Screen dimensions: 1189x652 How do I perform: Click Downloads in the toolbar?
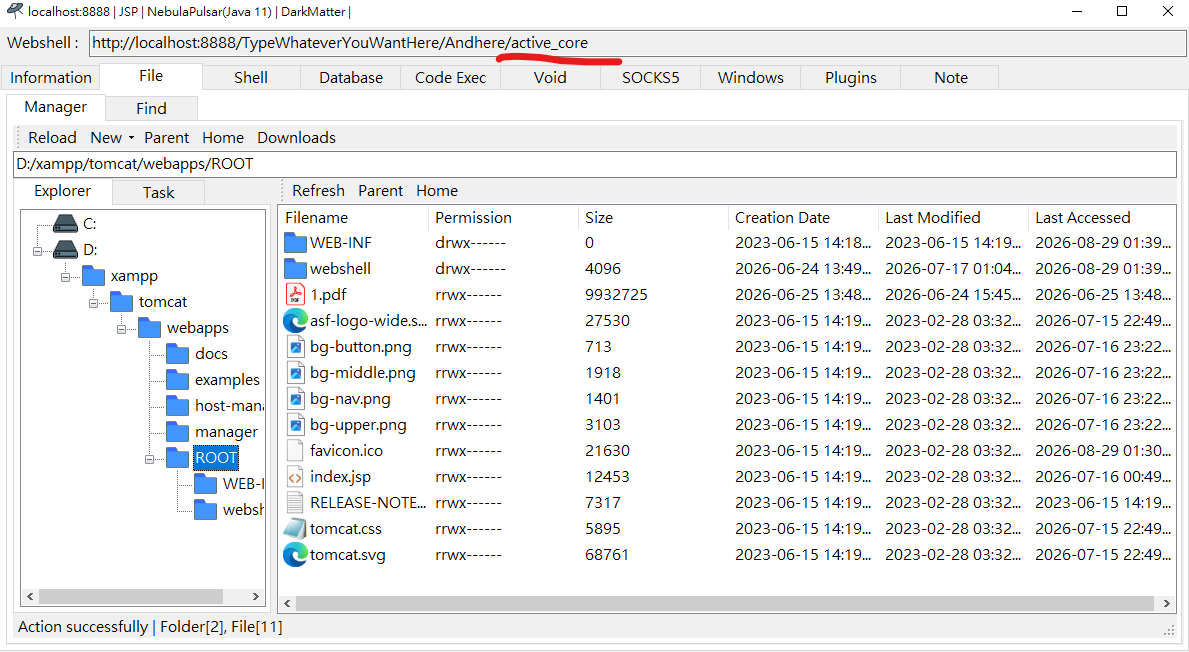[296, 137]
